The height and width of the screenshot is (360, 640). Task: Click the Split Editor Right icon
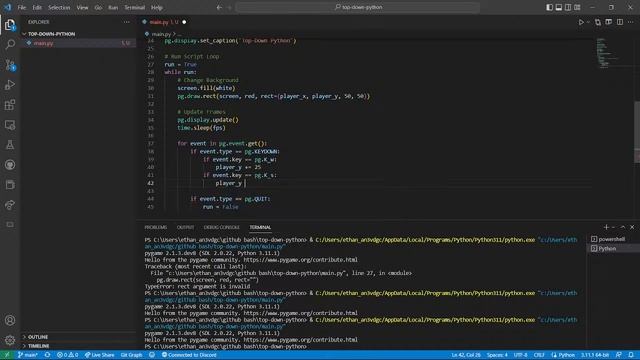[x=620, y=22]
